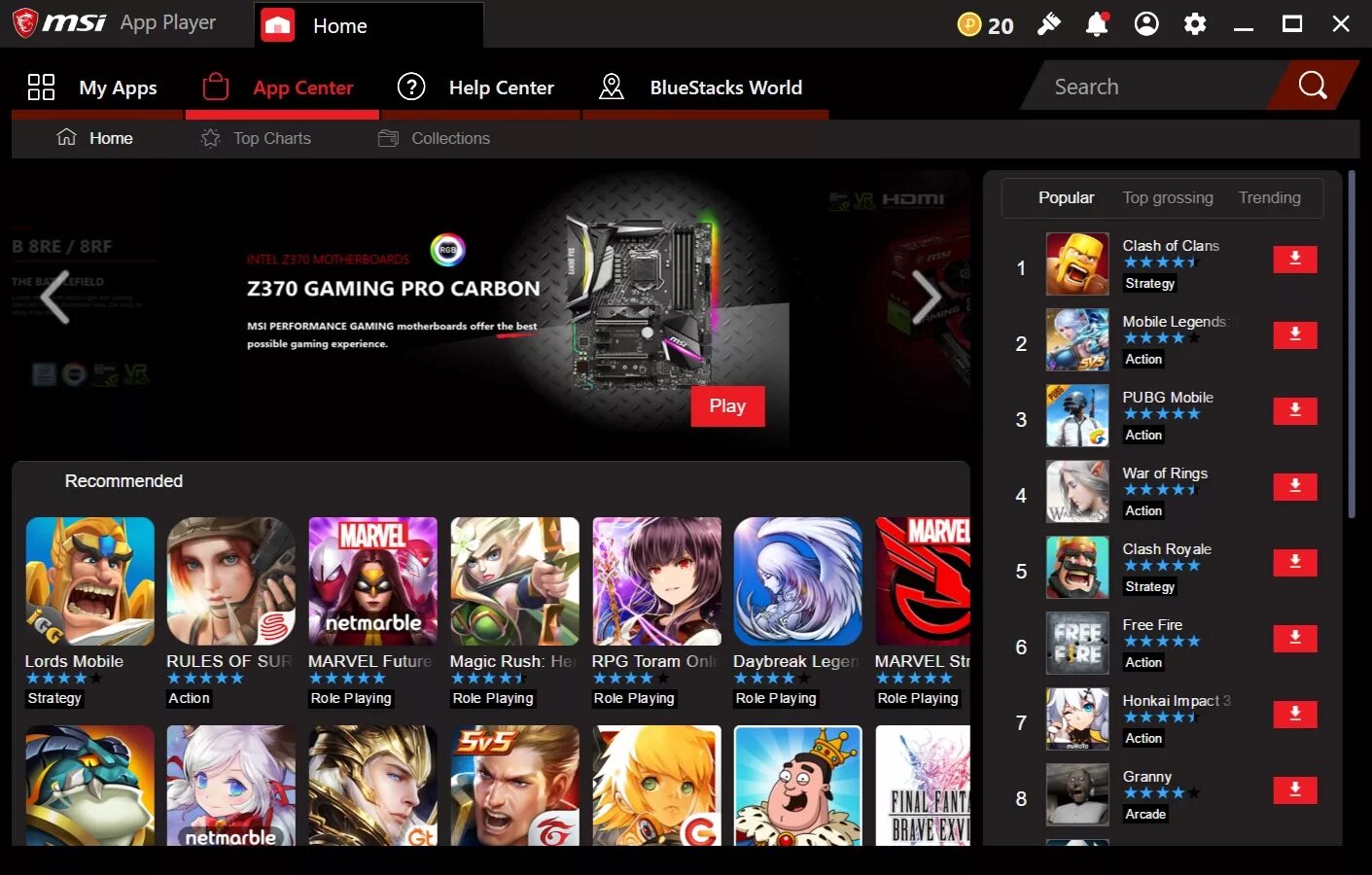The width and height of the screenshot is (1372, 875).
Task: Select the Home window tab in title bar
Action: (368, 25)
